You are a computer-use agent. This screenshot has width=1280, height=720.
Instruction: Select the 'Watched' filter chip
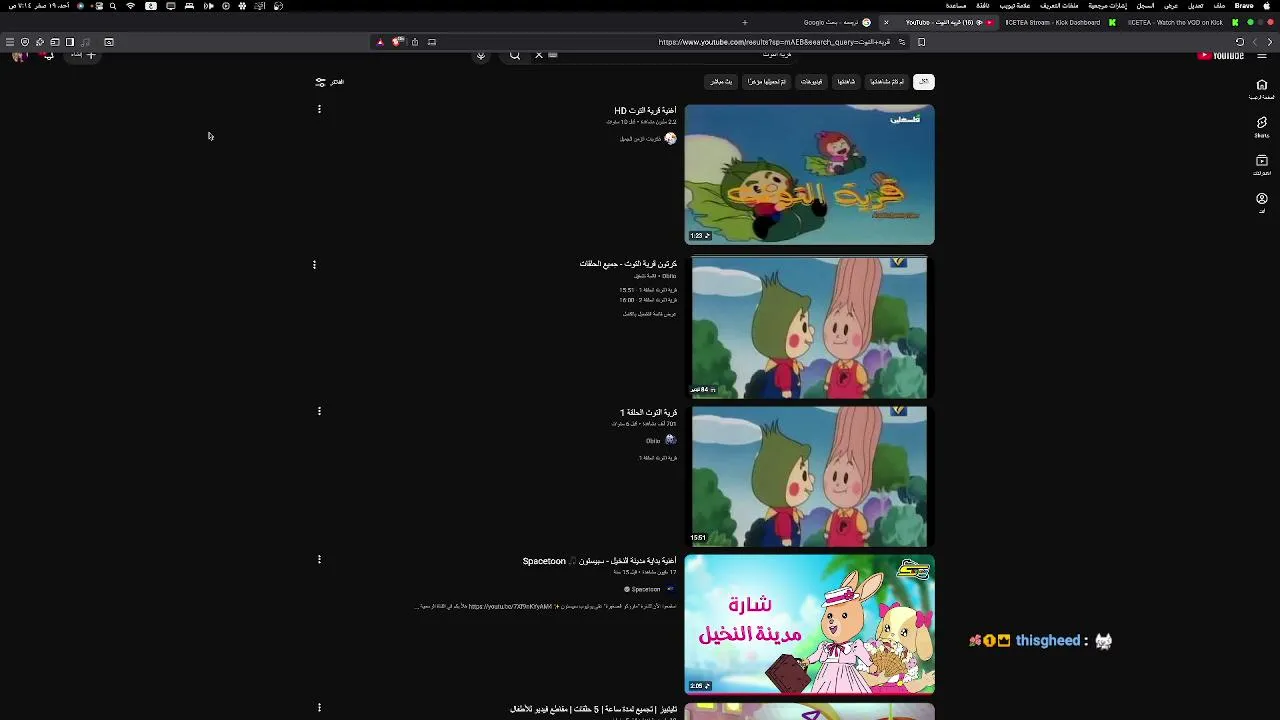846,82
